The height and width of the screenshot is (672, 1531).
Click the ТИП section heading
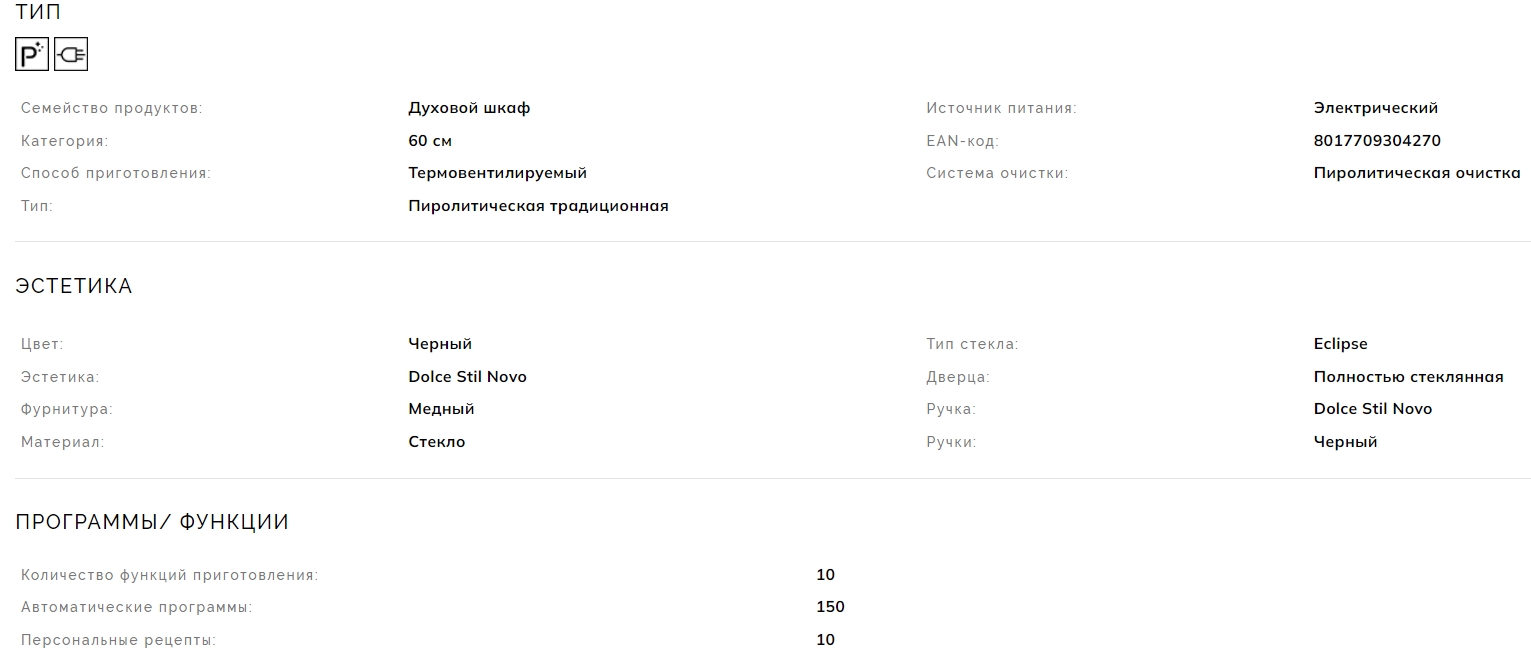click(x=38, y=12)
